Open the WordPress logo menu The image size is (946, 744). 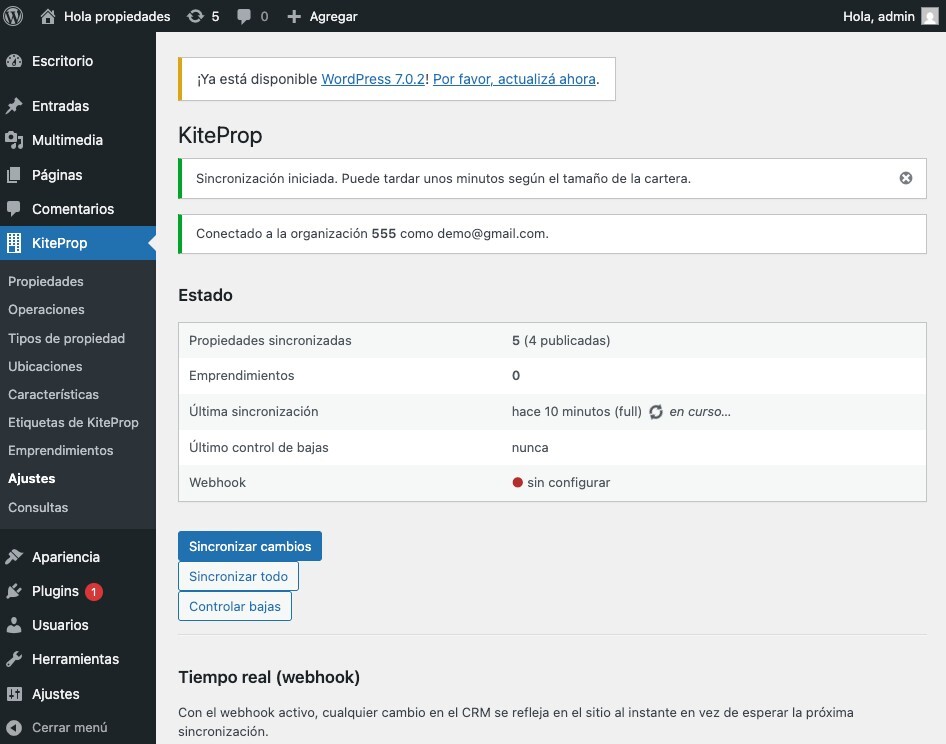pos(13,16)
